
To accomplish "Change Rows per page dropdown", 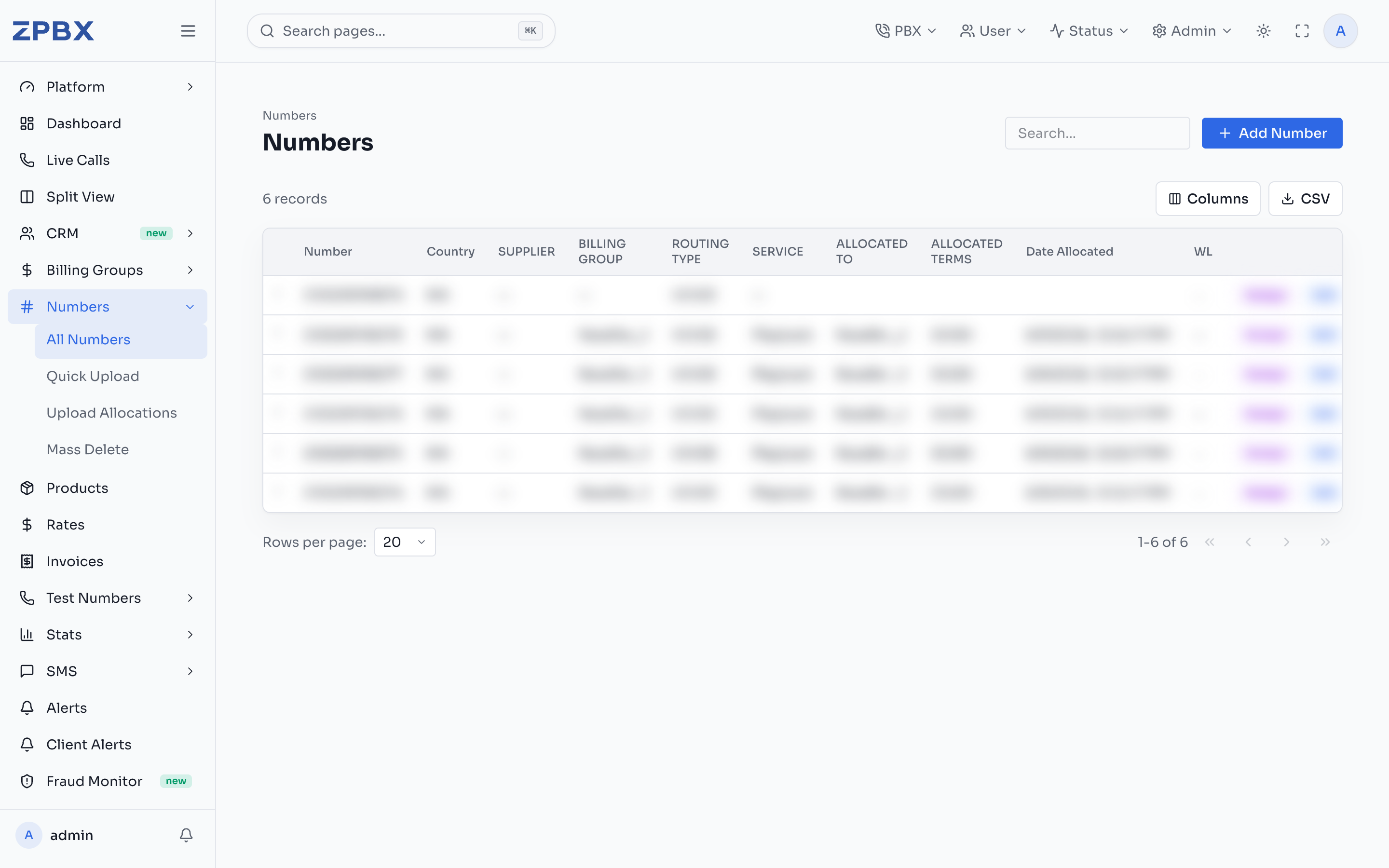I will [405, 542].
